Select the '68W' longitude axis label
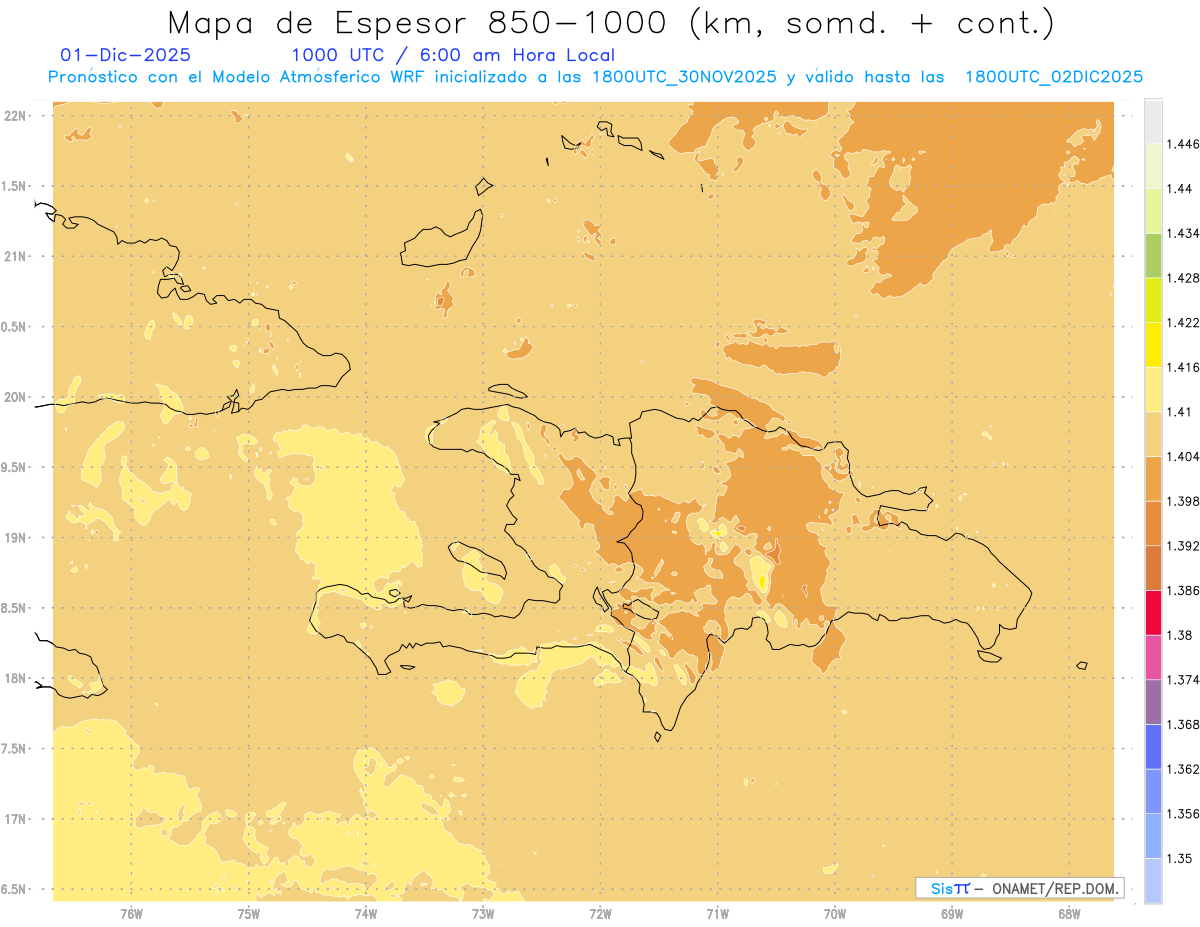This screenshot has width=1200, height=927. point(1068,913)
